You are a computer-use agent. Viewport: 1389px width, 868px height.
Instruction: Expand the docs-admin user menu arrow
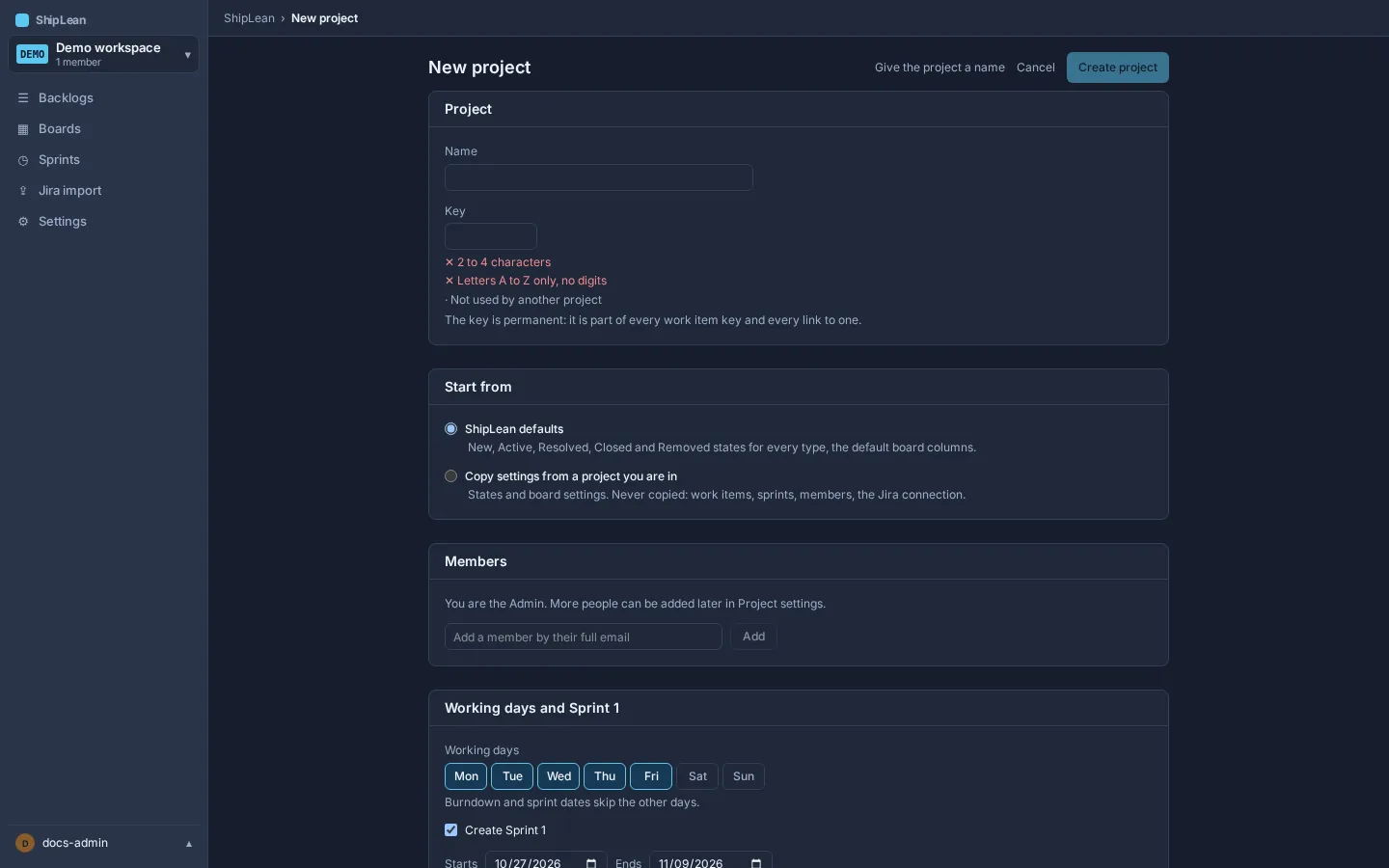pos(189,844)
